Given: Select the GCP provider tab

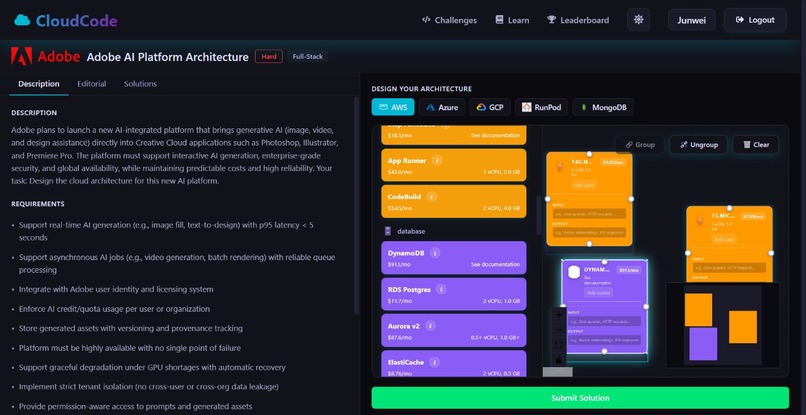Looking at the screenshot, I should tap(490, 107).
